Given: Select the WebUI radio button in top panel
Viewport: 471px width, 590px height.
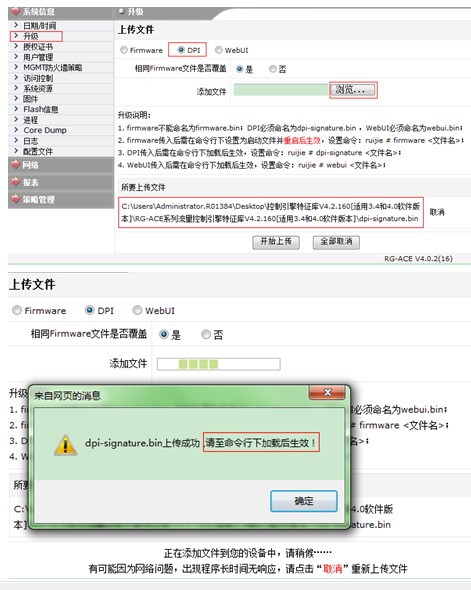Looking at the screenshot, I should 219,50.
